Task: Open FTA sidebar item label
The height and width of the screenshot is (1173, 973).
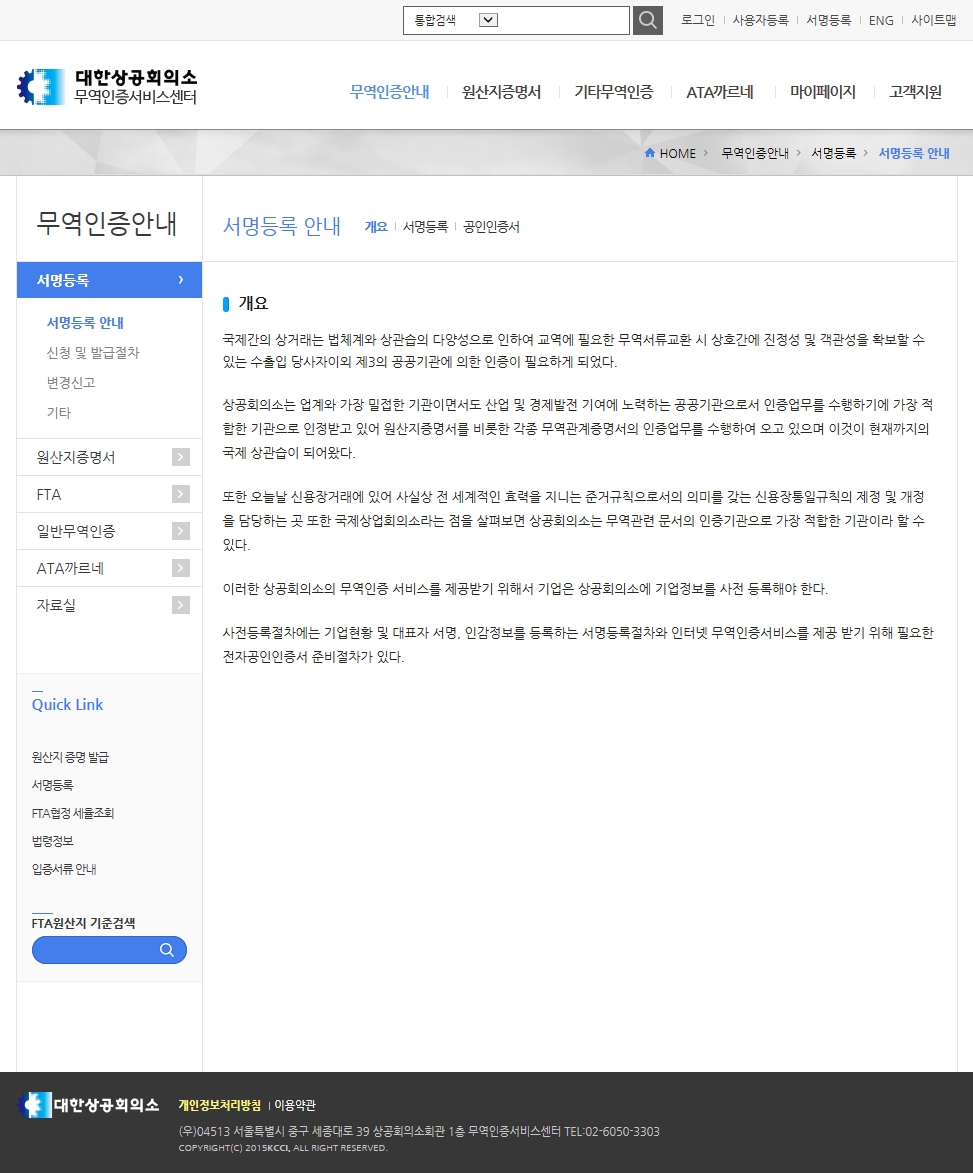Action: 49,494
